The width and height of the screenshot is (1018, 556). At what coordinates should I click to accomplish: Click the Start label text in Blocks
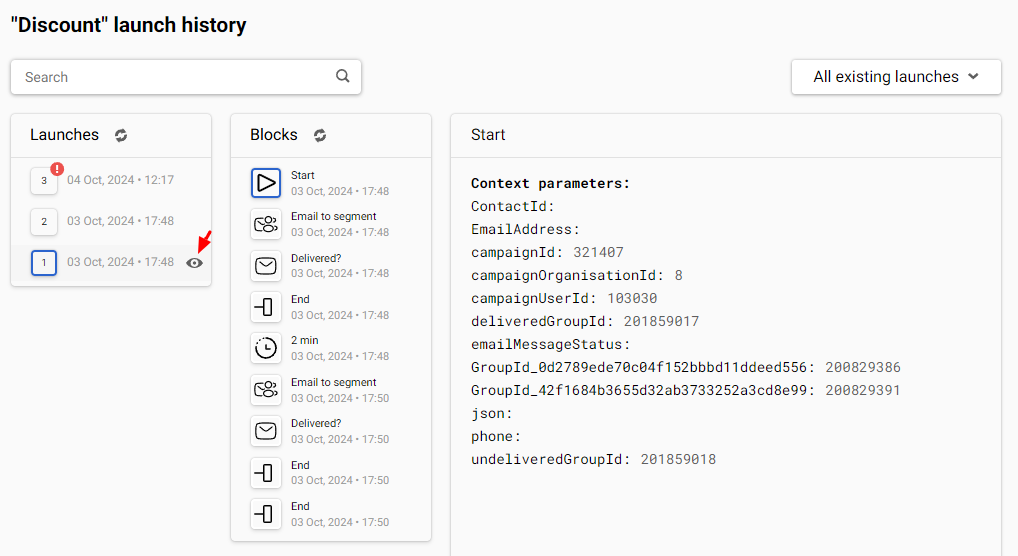tap(303, 175)
